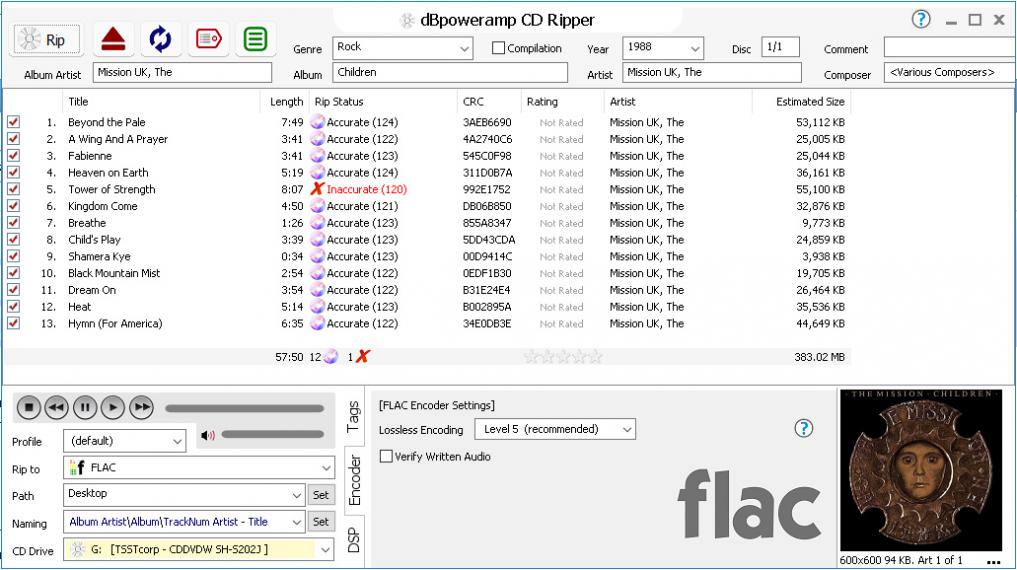Image resolution: width=1017 pixels, height=570 pixels.
Task: Switch to the DSP tab
Action: (x=353, y=540)
